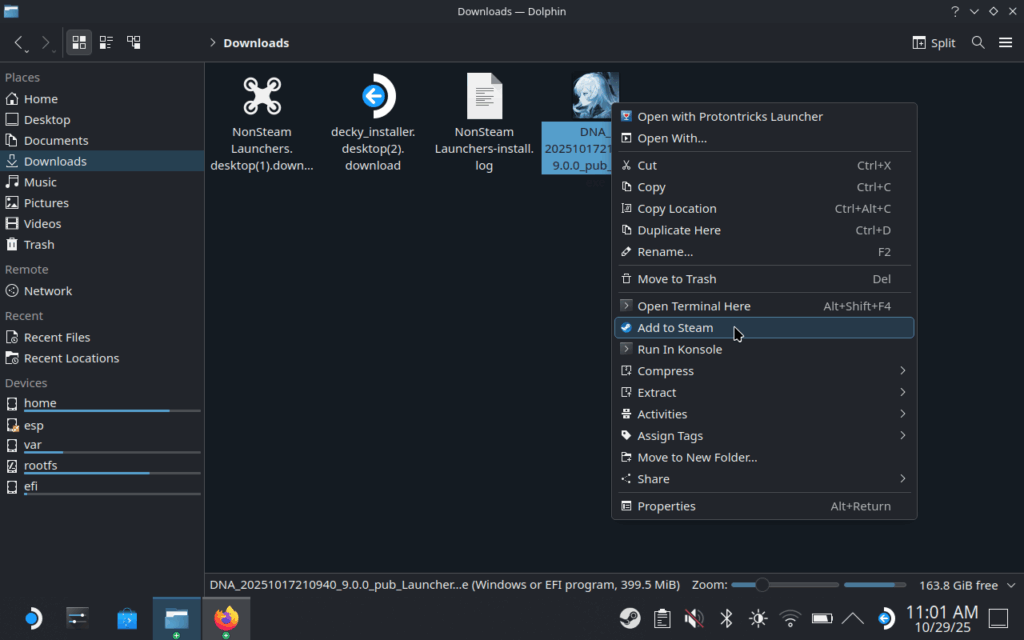Screen dimensions: 1024x640
Task: Expand hidden icons chevron in system tray
Action: [x=852, y=618]
